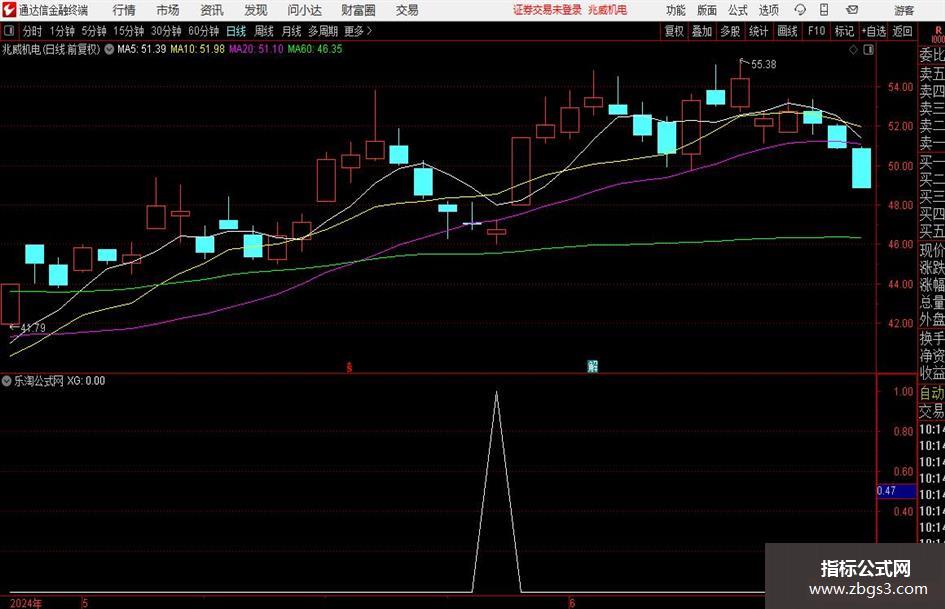Screen dimensions: 945x609
Task: Click the MA5: 51.39 value label
Action: pos(142,49)
